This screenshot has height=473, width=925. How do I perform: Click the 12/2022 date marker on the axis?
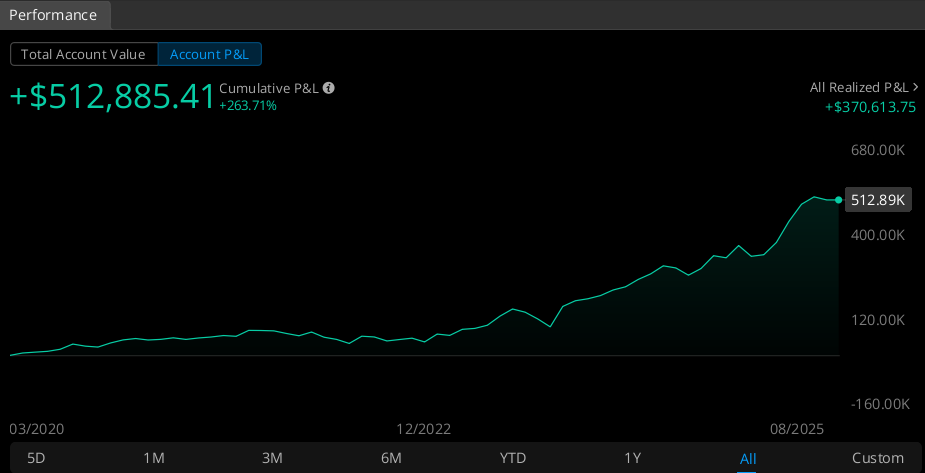423,429
